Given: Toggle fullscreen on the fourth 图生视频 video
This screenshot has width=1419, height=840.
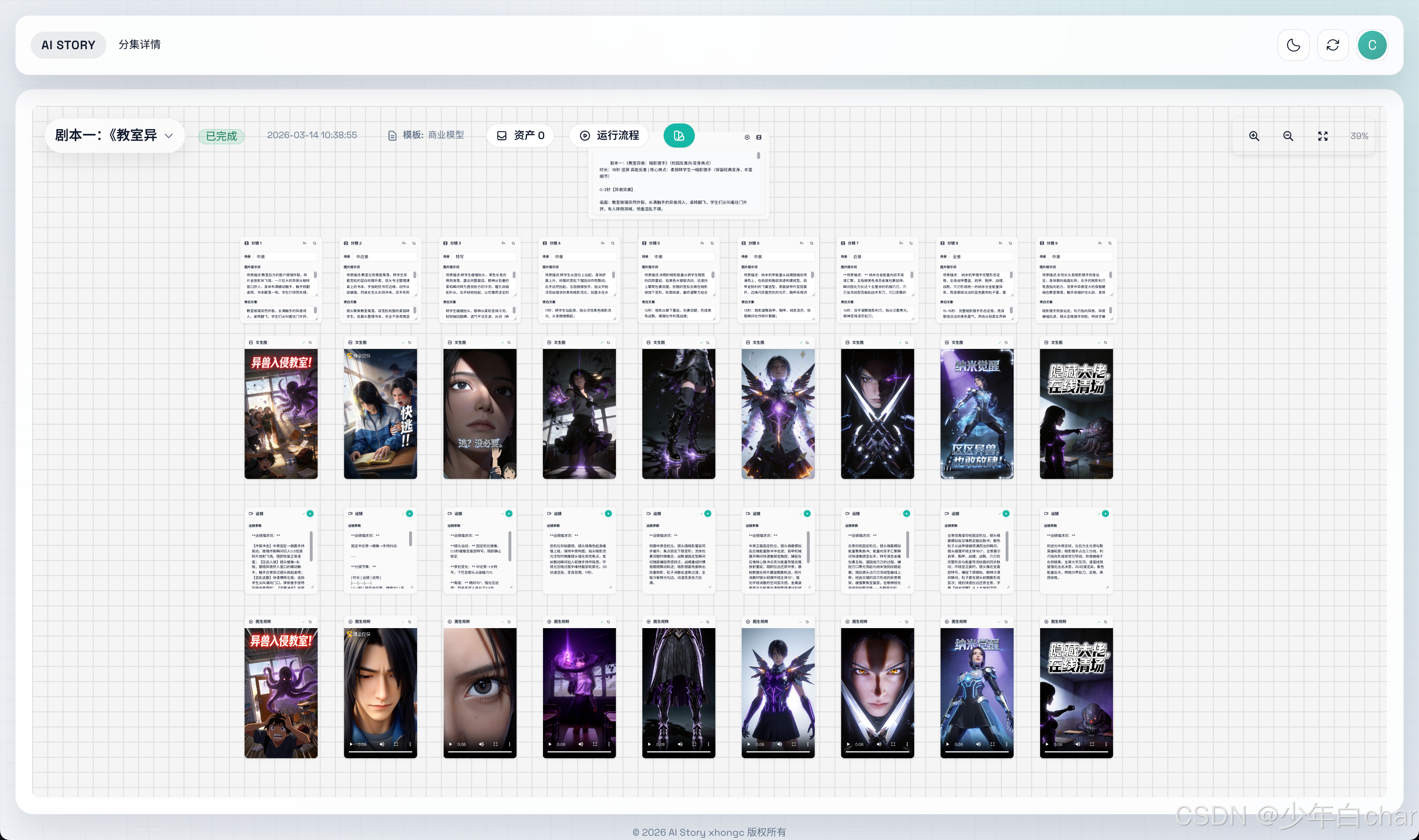Looking at the screenshot, I should [x=595, y=744].
